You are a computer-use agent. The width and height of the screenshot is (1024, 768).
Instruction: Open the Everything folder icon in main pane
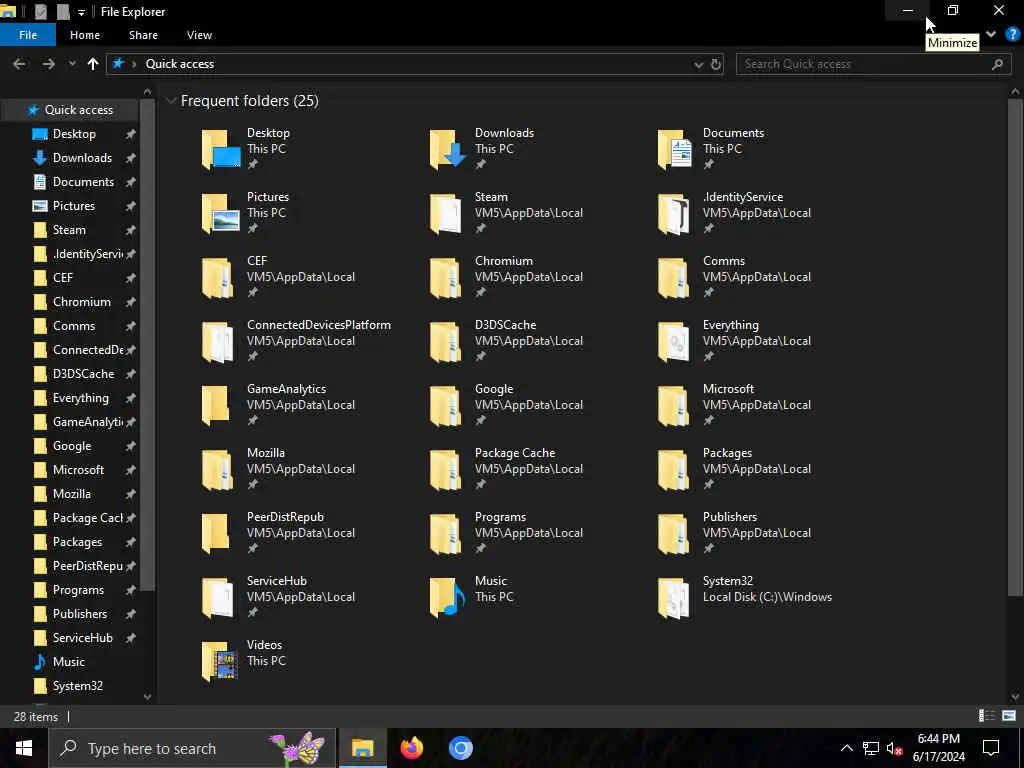(x=674, y=341)
